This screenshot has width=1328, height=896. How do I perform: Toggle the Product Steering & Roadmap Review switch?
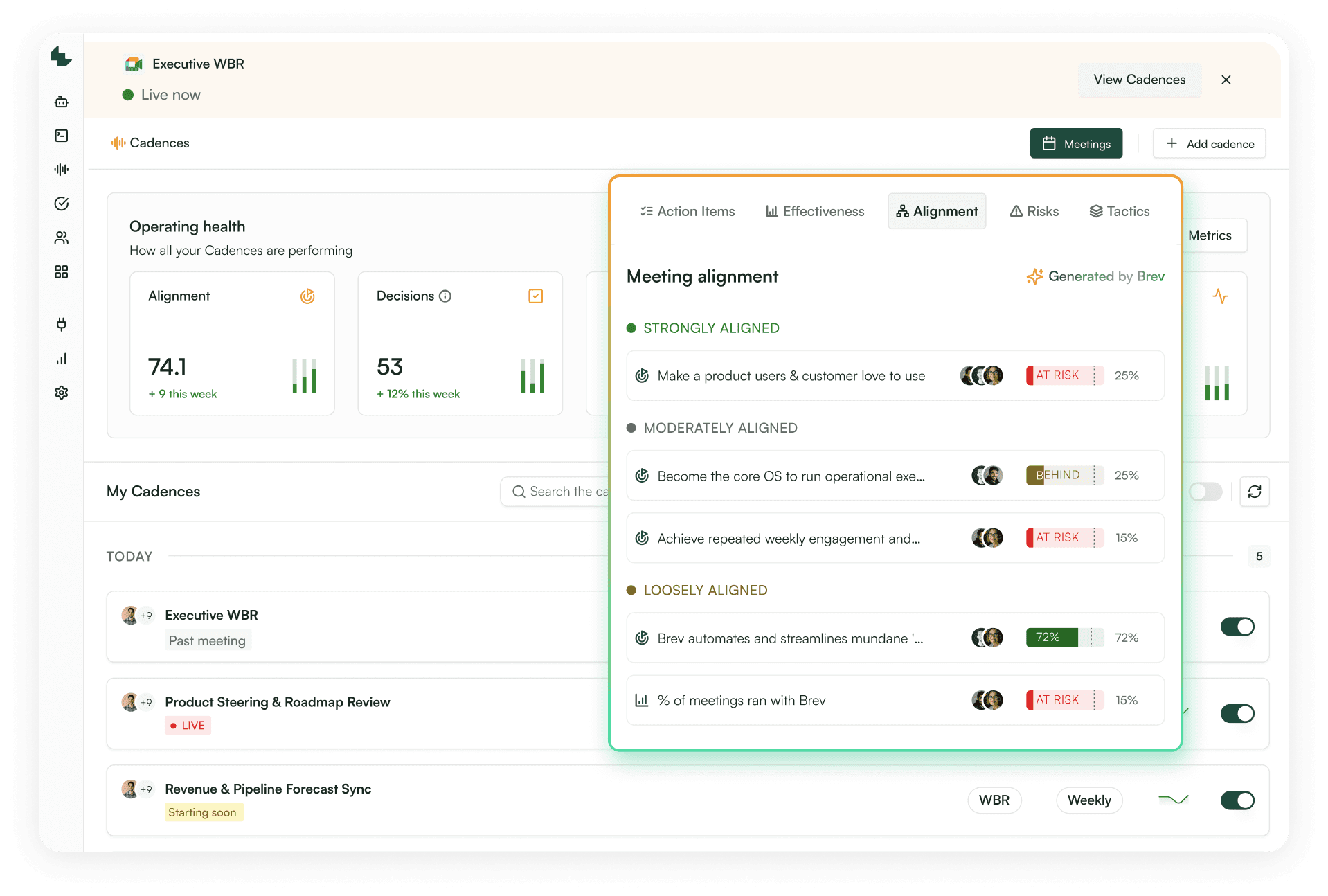1237,713
